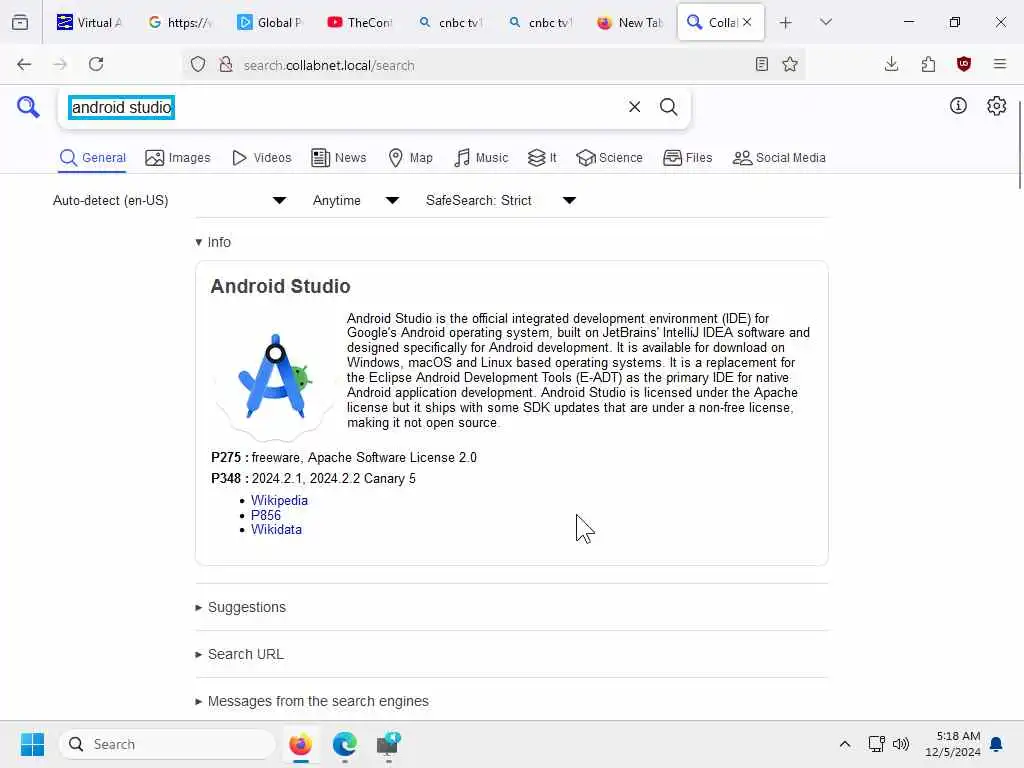Open the SafeSearch Strict dropdown

(501, 200)
